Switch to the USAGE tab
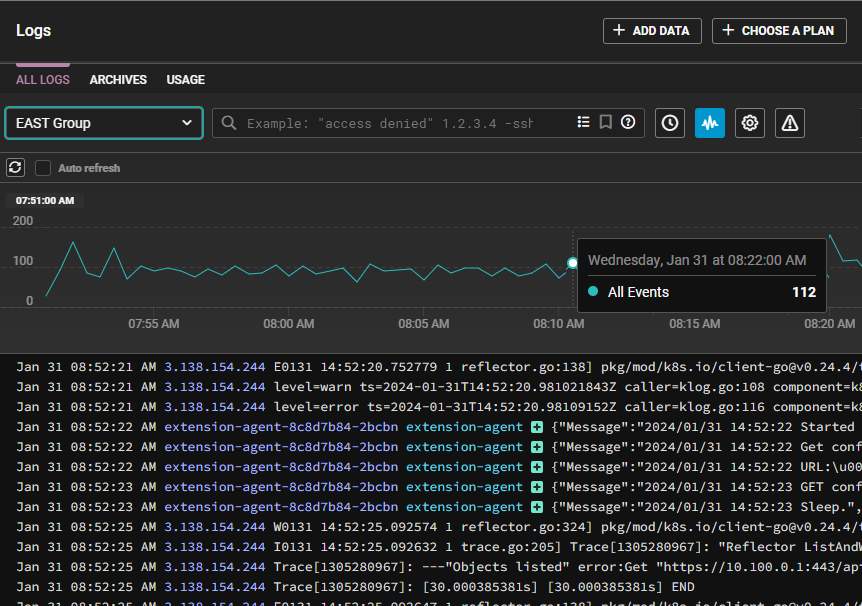This screenshot has height=606, width=862. coord(185,80)
